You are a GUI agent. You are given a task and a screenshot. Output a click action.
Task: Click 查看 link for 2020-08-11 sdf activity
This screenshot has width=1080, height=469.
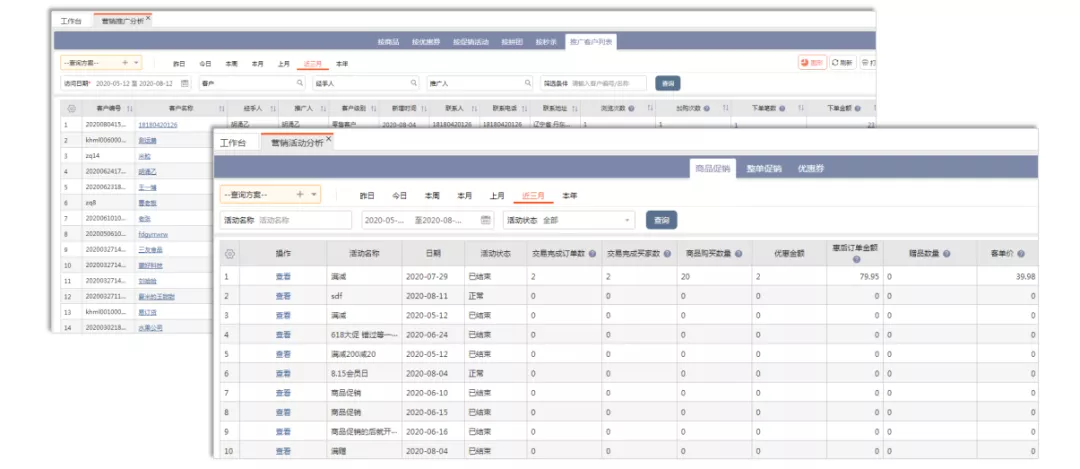pyautogui.click(x=283, y=296)
